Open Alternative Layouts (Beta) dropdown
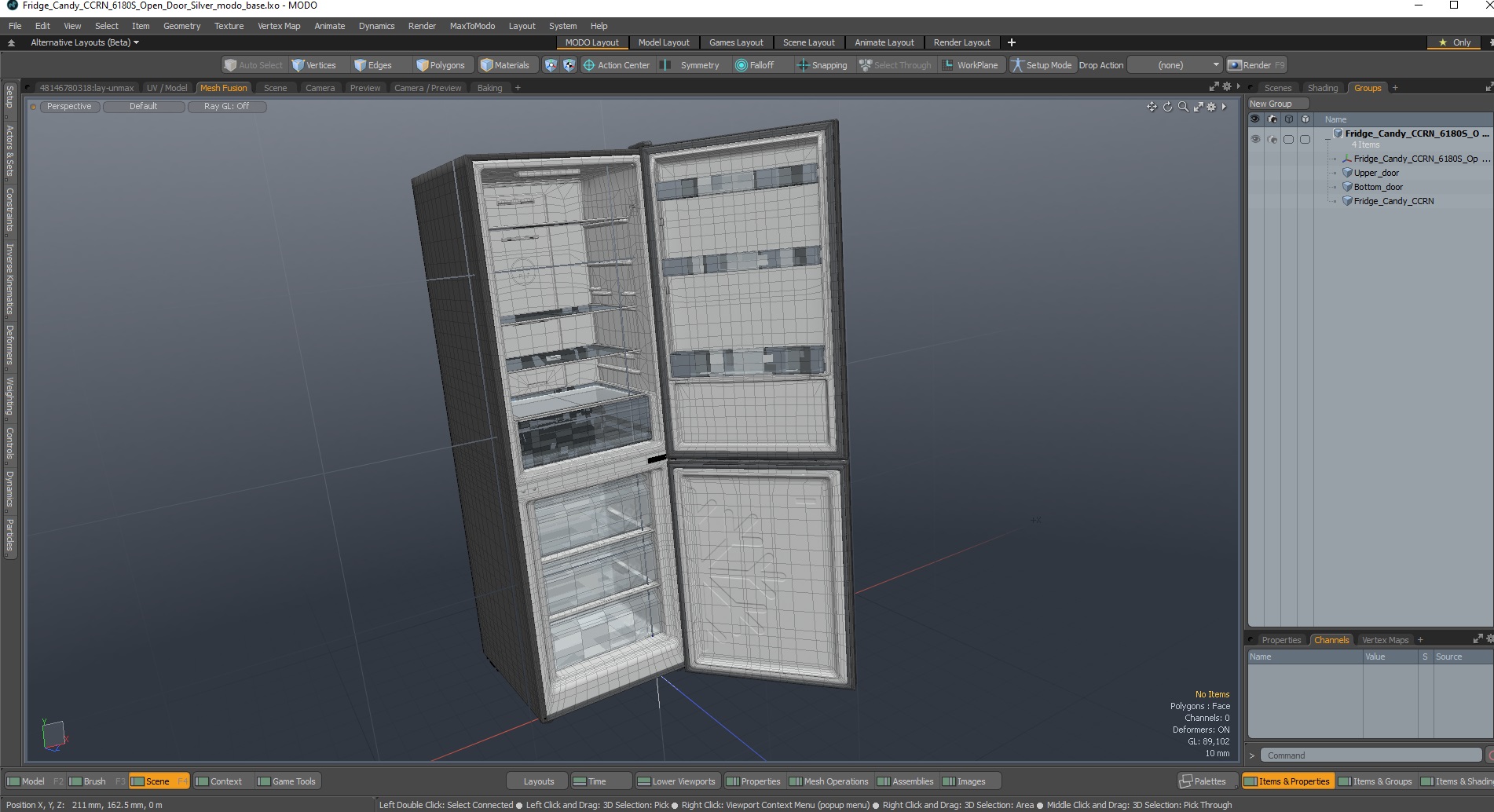 pyautogui.click(x=84, y=42)
